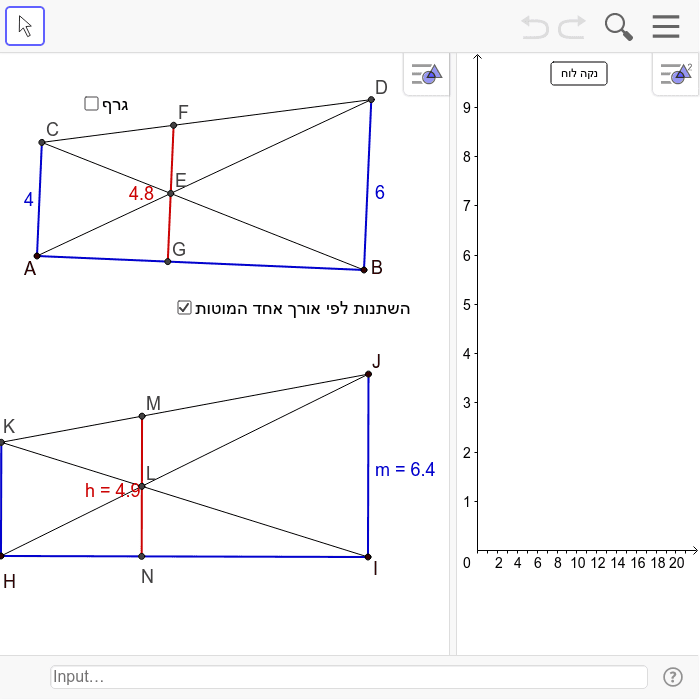The height and width of the screenshot is (700, 700).
Task: Click y-axis tick label 9
Action: 467,108
